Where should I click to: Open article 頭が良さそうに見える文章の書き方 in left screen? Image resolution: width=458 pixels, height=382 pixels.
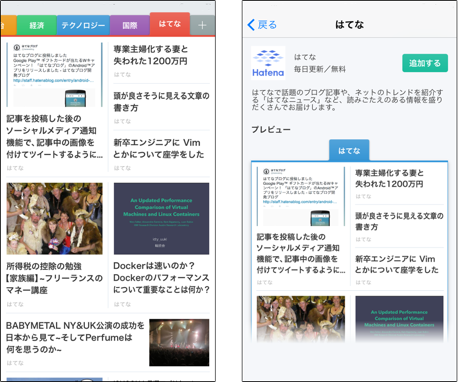click(161, 102)
